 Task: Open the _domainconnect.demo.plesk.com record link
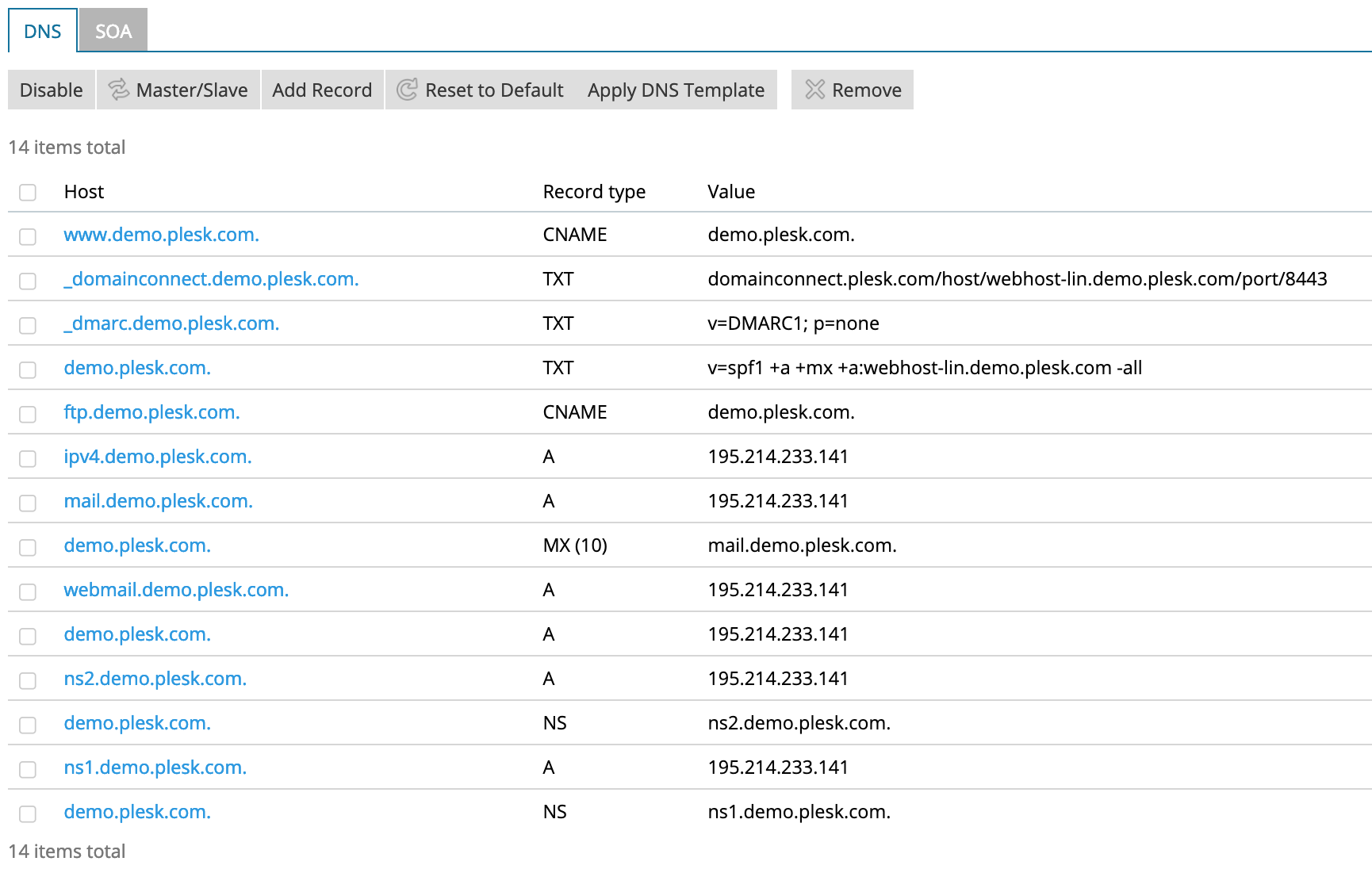tap(211, 279)
